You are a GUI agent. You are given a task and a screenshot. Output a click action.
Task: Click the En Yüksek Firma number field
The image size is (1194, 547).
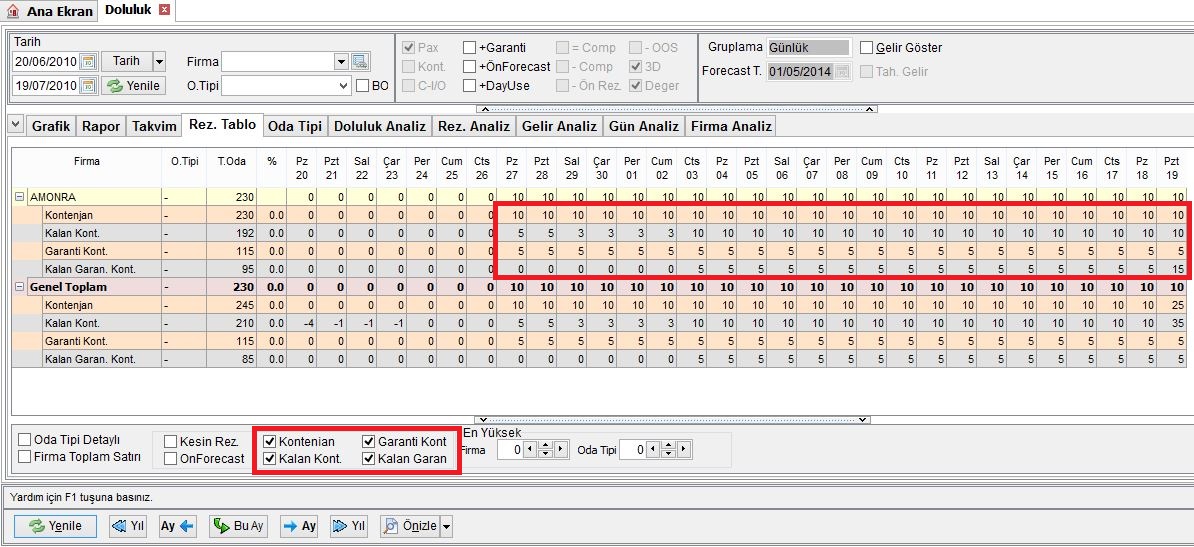509,449
